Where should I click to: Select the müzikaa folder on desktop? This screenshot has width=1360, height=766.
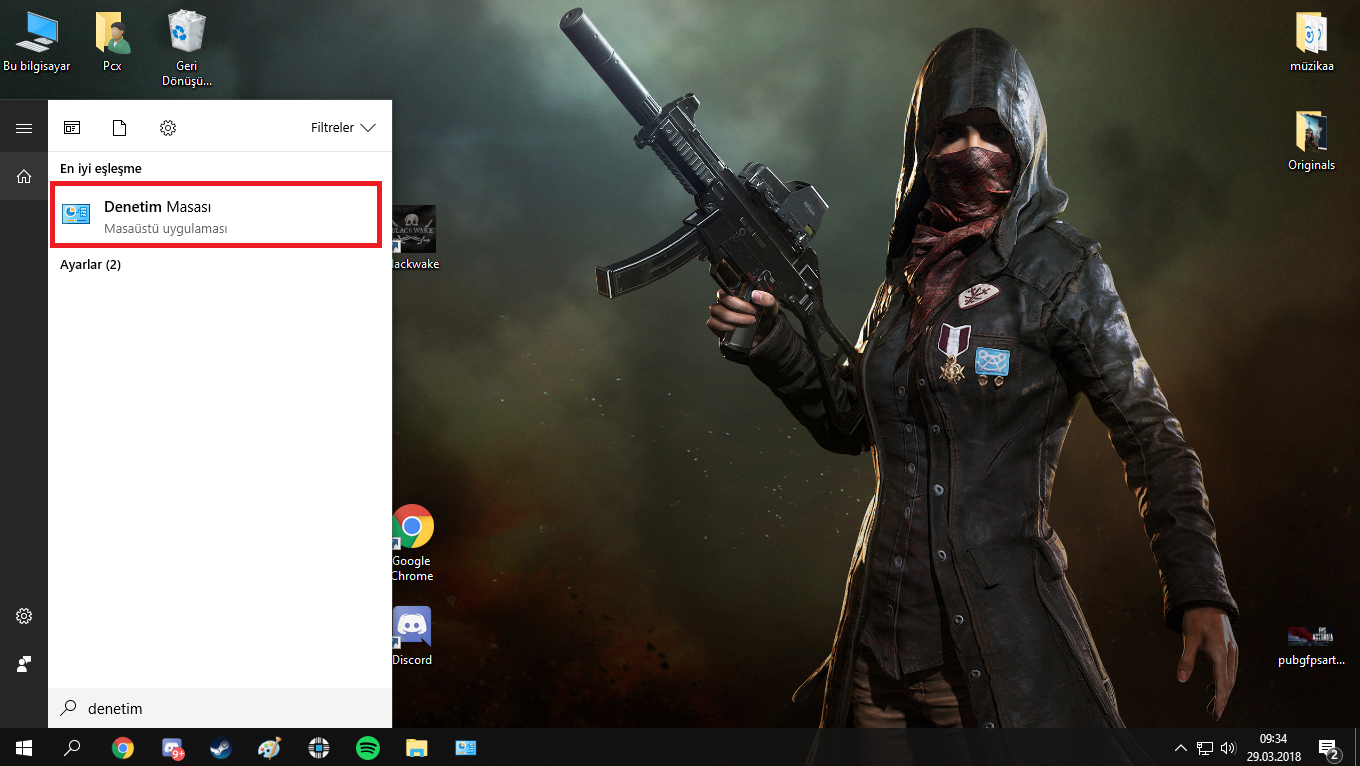click(1311, 42)
